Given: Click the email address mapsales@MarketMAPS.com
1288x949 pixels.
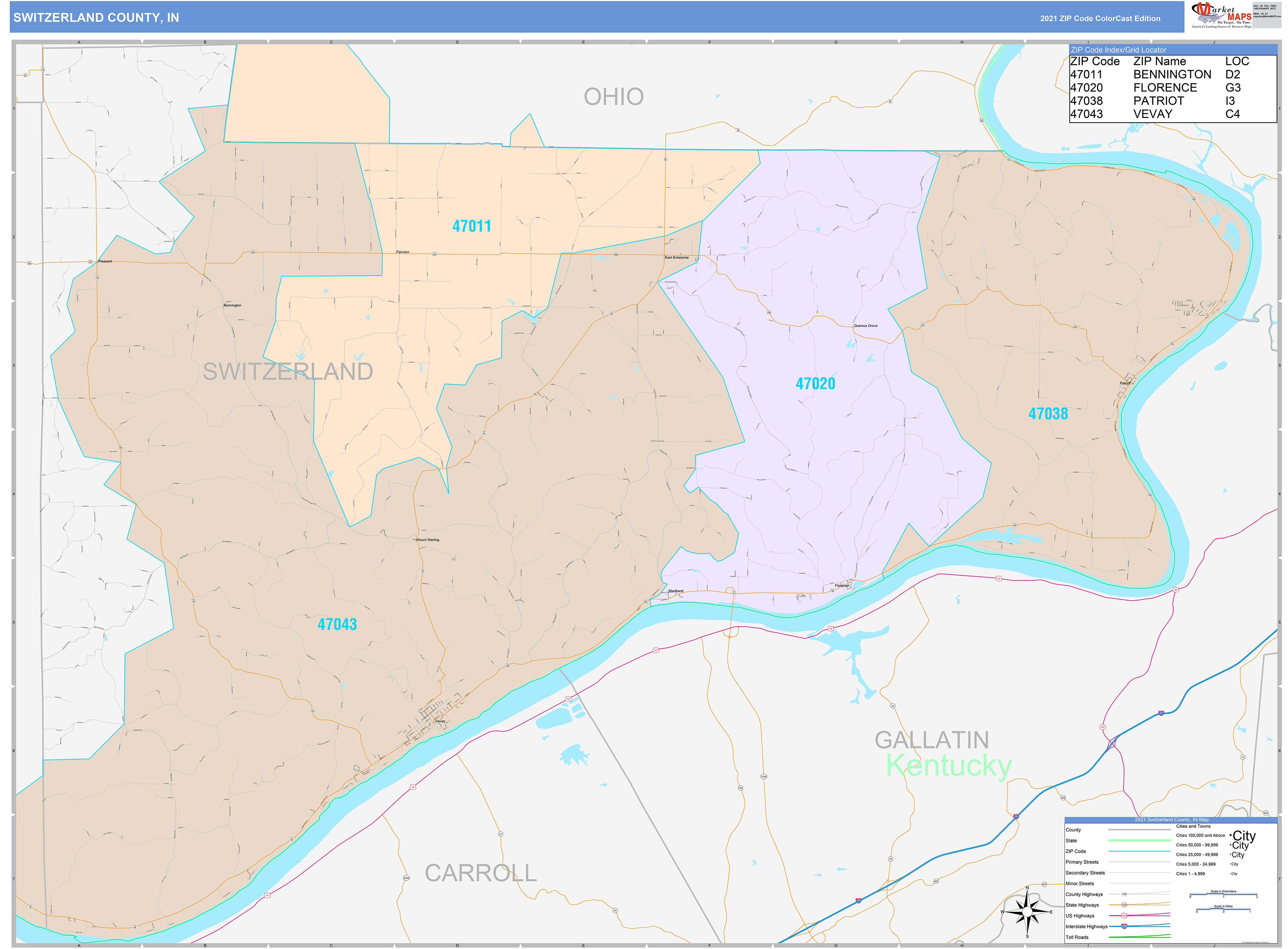Looking at the screenshot, I should point(1267,16).
